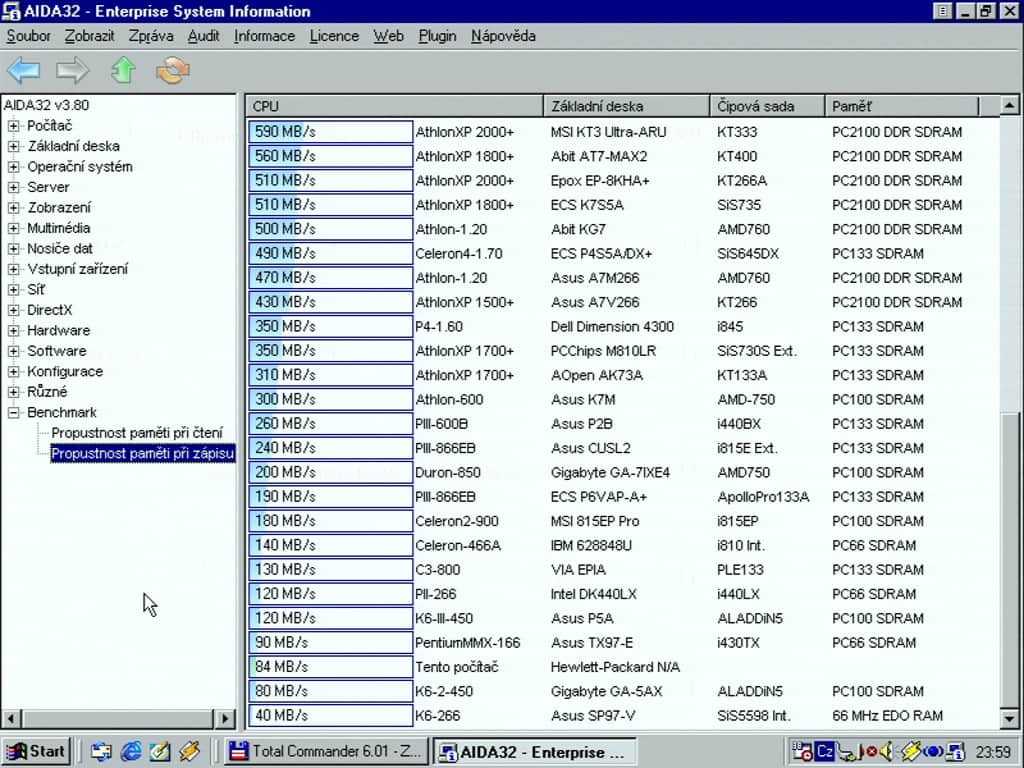Expand the Počítač tree node
The image size is (1024, 768).
click(13, 125)
